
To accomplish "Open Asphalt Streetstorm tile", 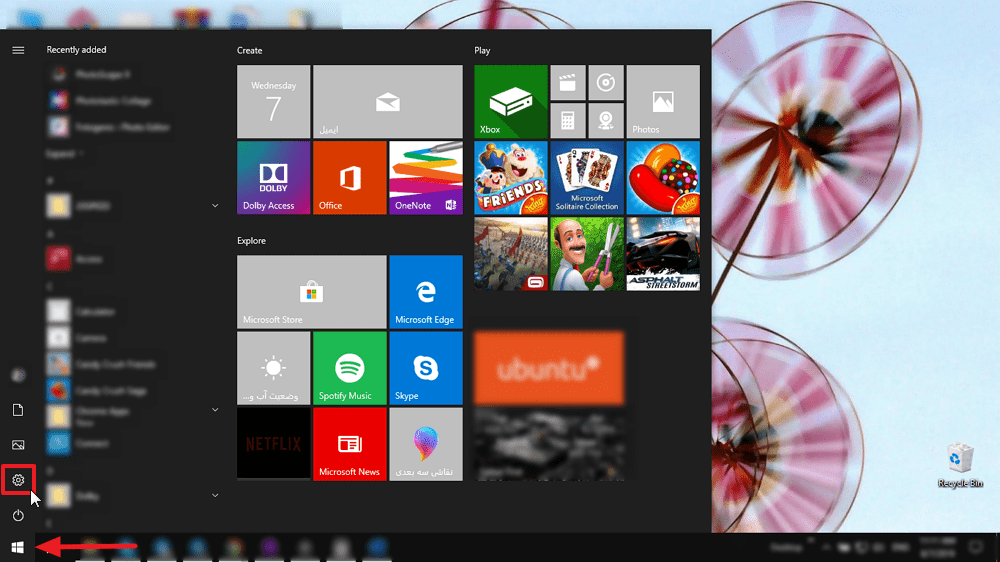I will tap(663, 254).
